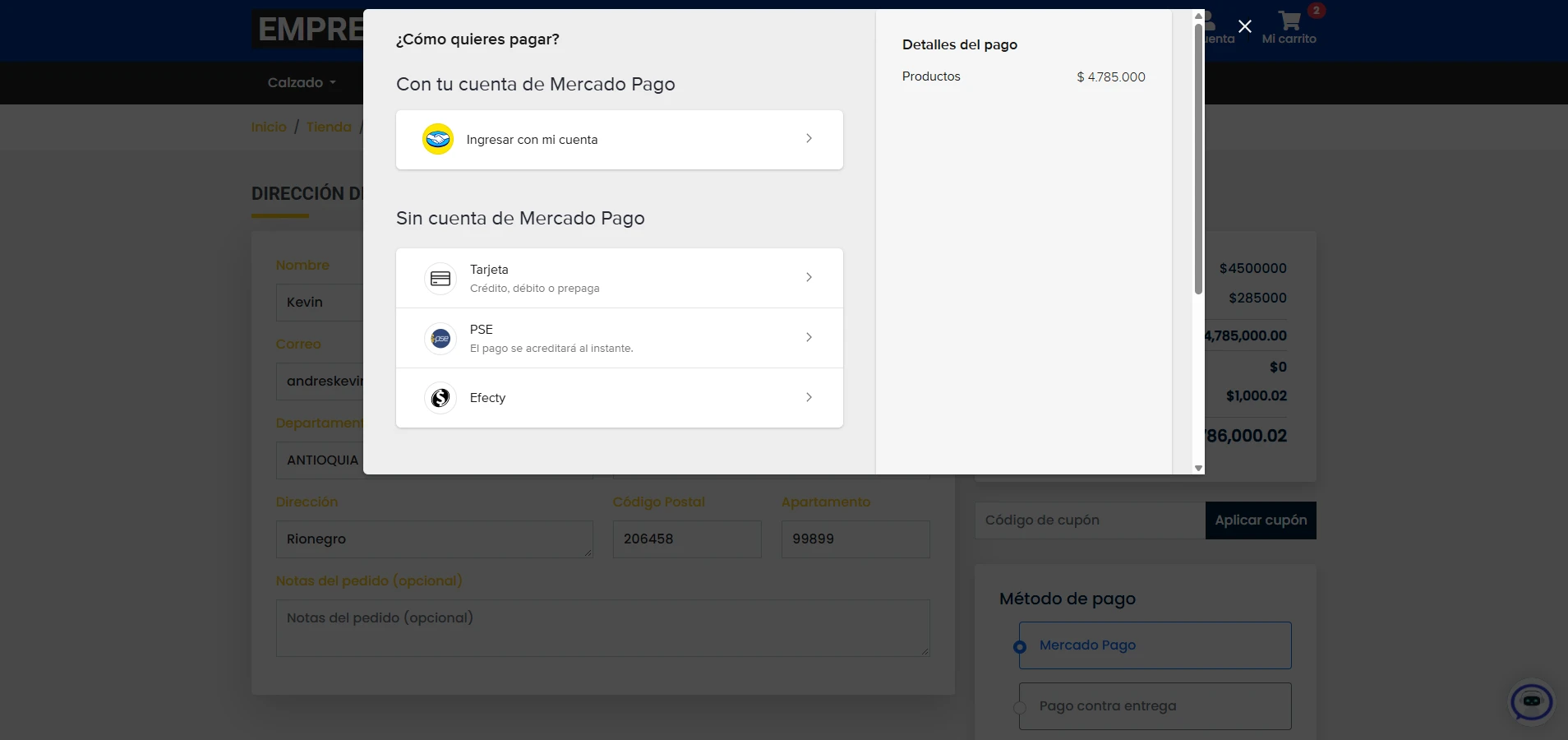
Task: Click the $285000 amount in order summary
Action: coord(1258,298)
